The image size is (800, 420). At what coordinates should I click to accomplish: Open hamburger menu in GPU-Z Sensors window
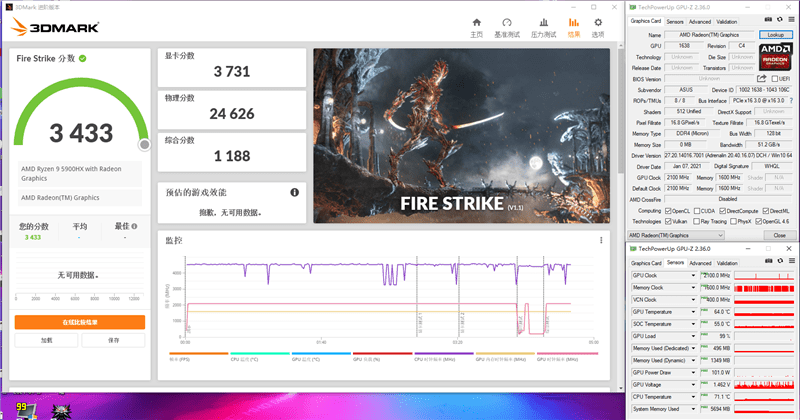792,261
